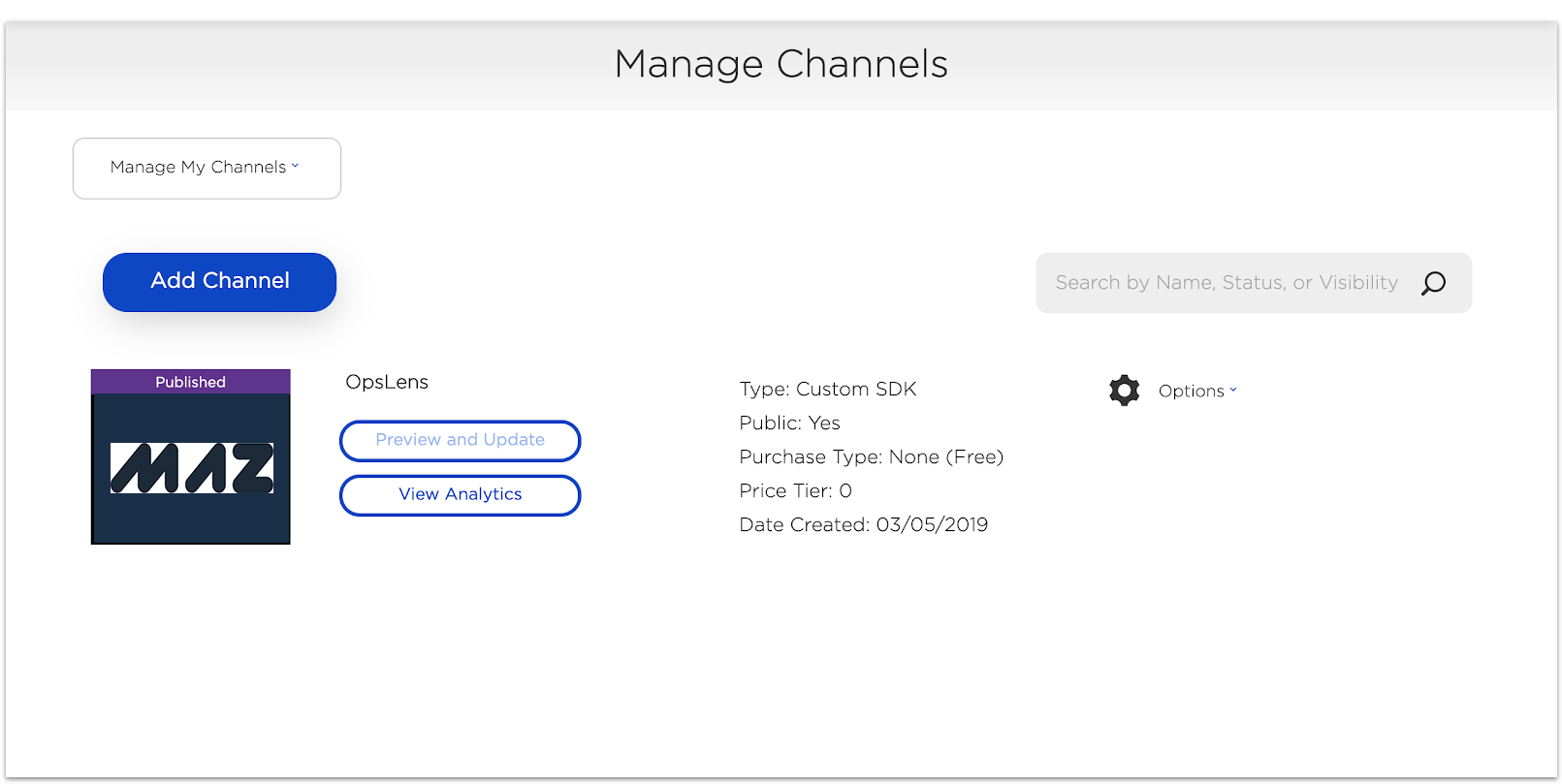The image size is (1562, 784).
Task: Click the Price Tier: 0 line
Action: coord(795,491)
